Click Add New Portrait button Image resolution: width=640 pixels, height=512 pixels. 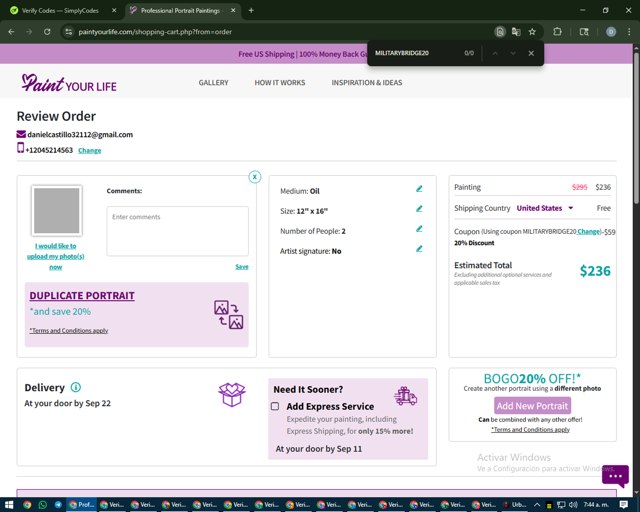[x=532, y=406]
